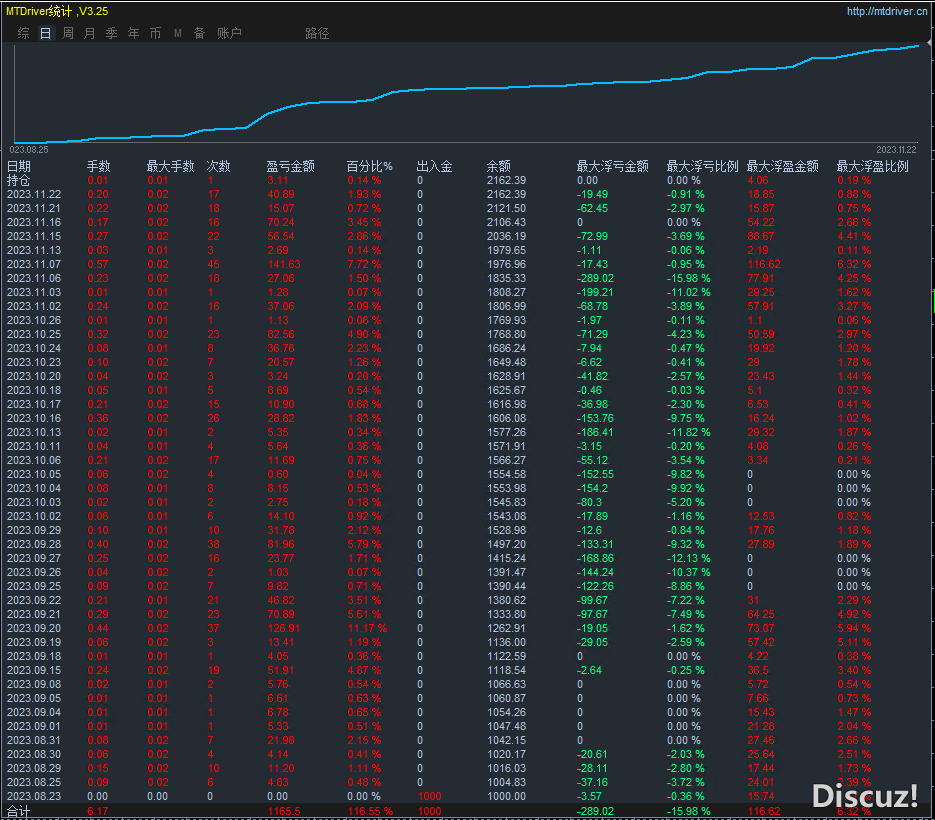The width and height of the screenshot is (935, 820).
Task: Click the -12.13 % cell
Action: click(689, 558)
